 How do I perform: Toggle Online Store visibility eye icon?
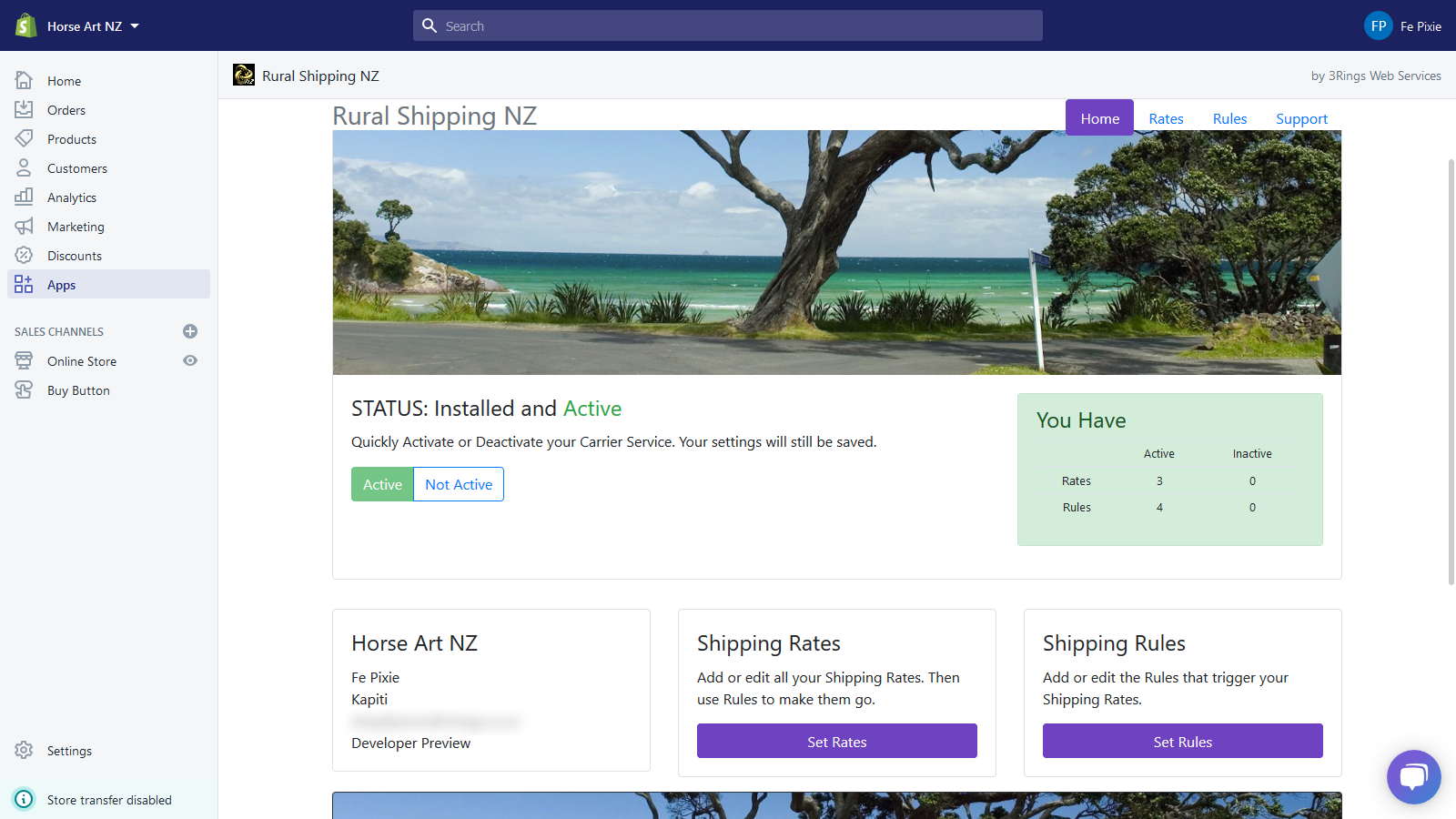(189, 360)
